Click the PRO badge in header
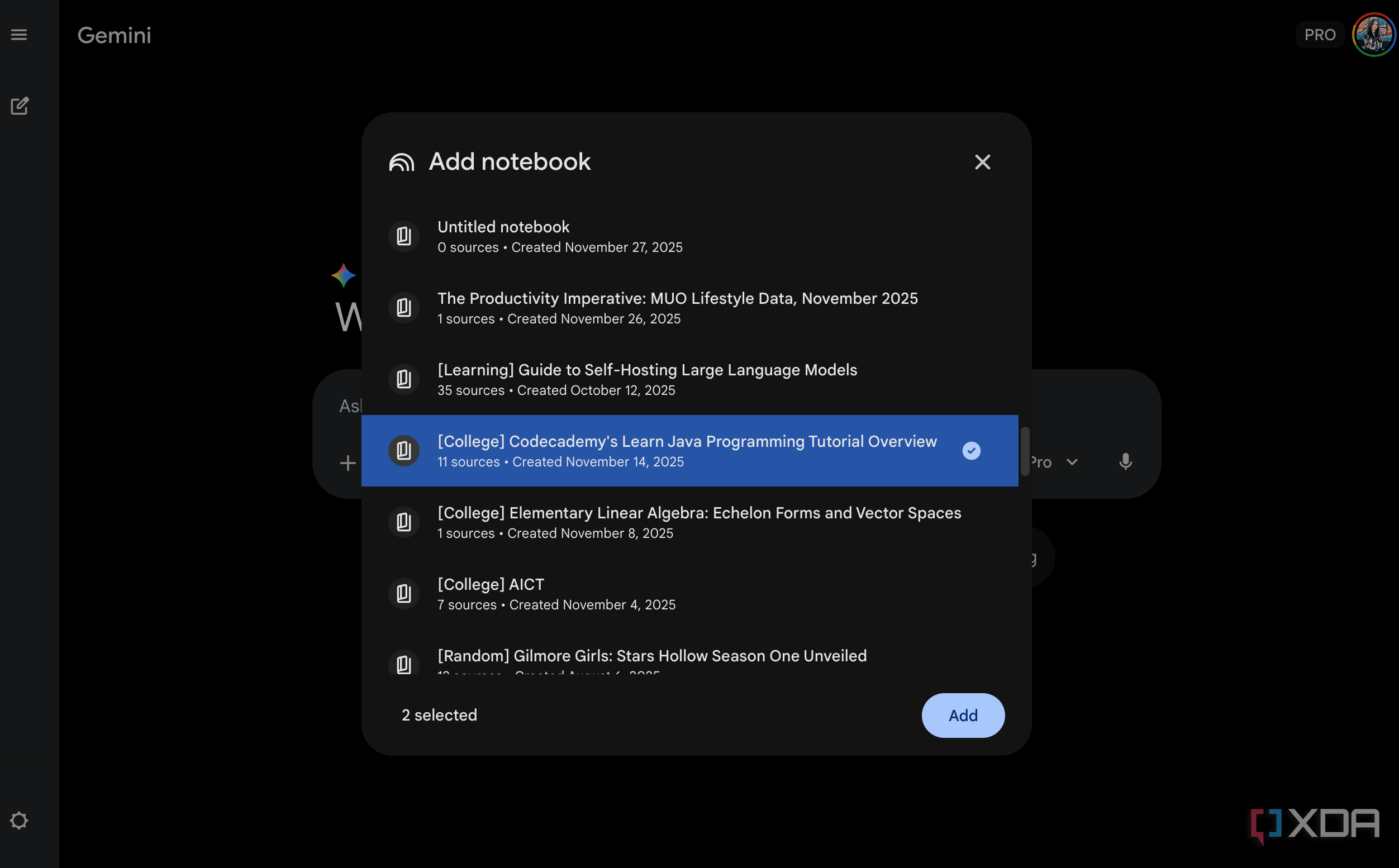 pos(1319,35)
